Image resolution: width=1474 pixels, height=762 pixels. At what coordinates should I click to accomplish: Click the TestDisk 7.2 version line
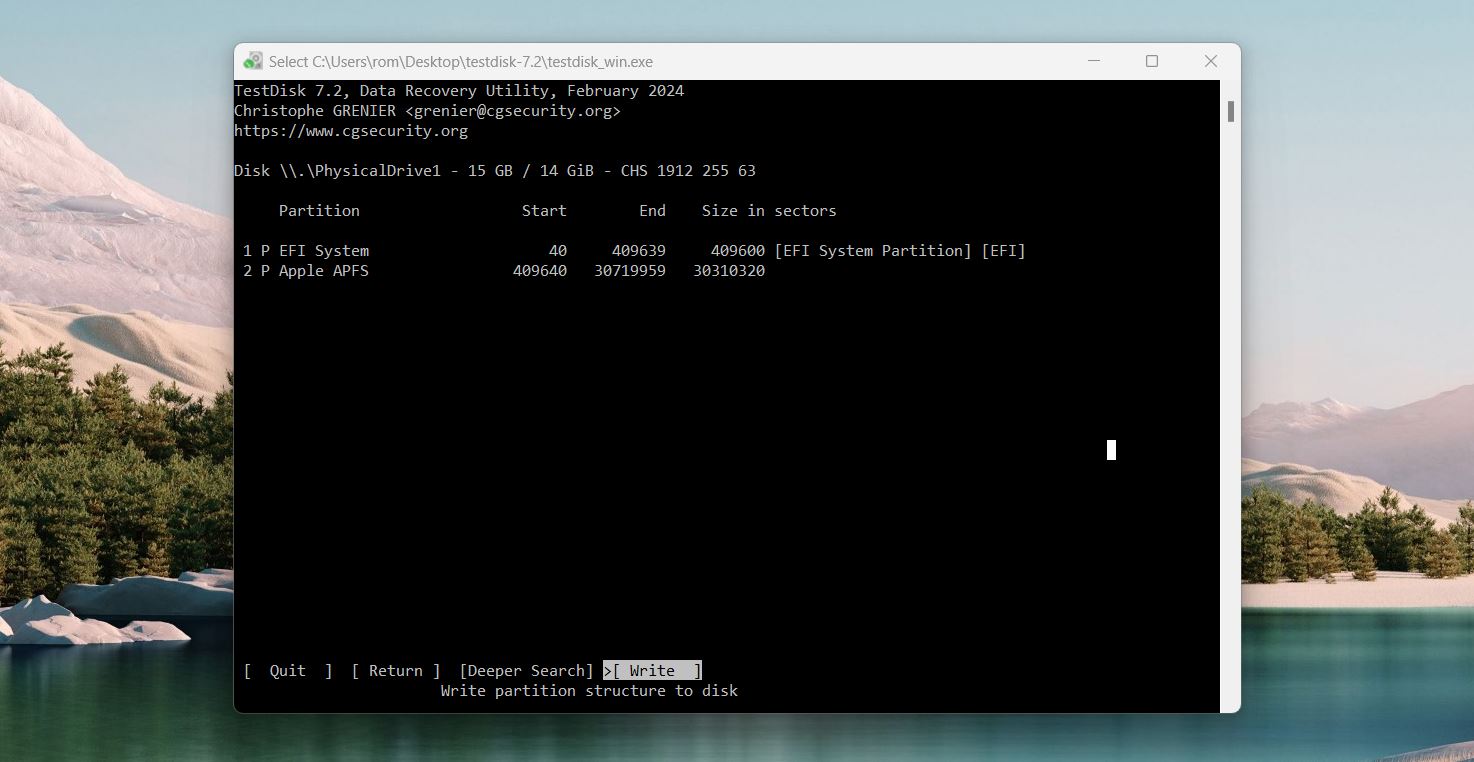tap(459, 91)
